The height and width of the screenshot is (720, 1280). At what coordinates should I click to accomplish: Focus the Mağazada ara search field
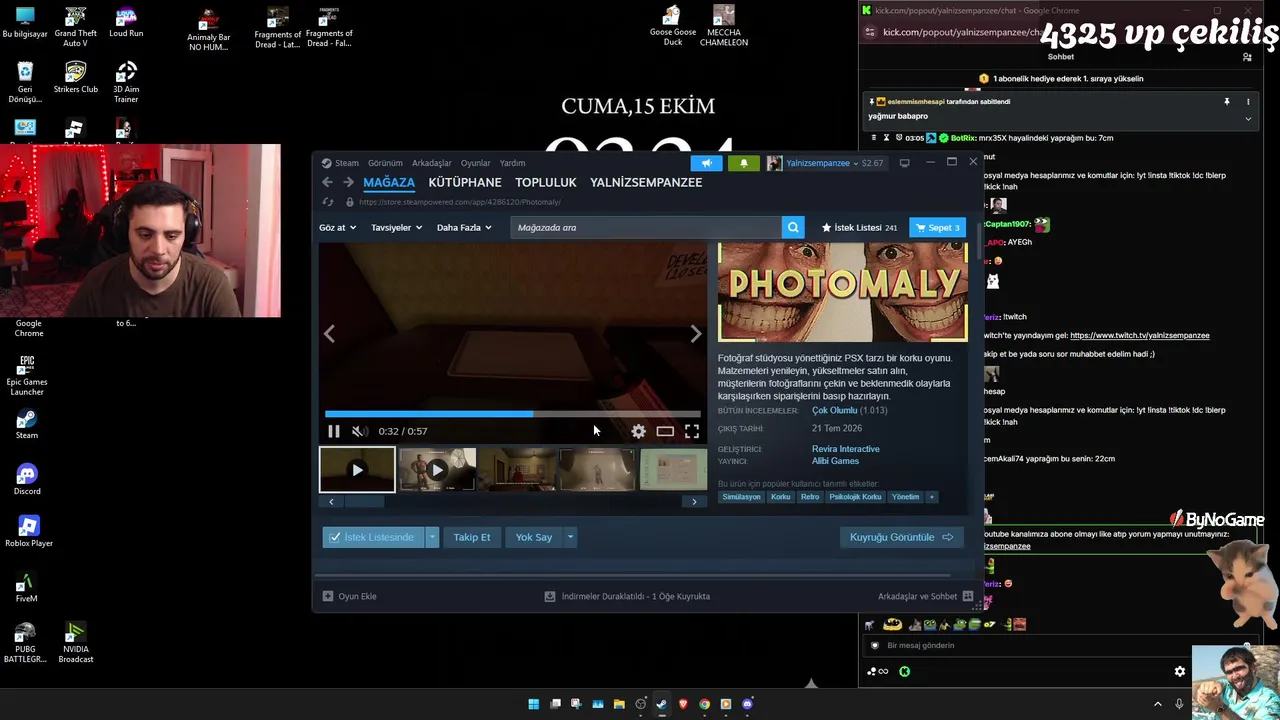coord(646,228)
